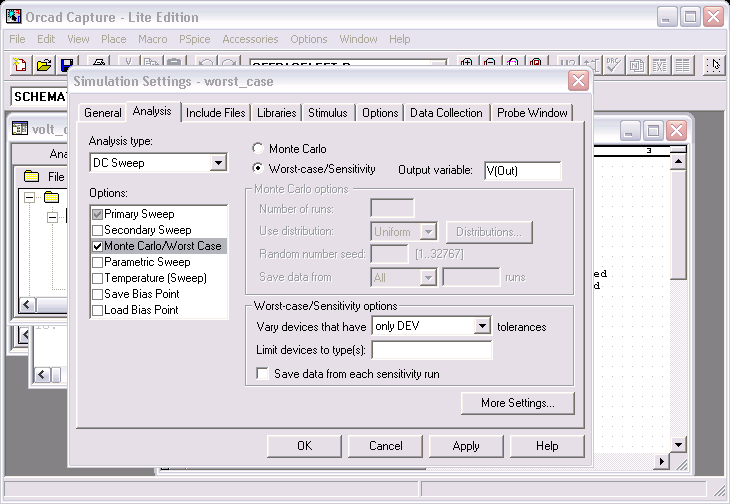Open the PSpice menu
Image resolution: width=730 pixels, height=504 pixels.
pos(195,39)
